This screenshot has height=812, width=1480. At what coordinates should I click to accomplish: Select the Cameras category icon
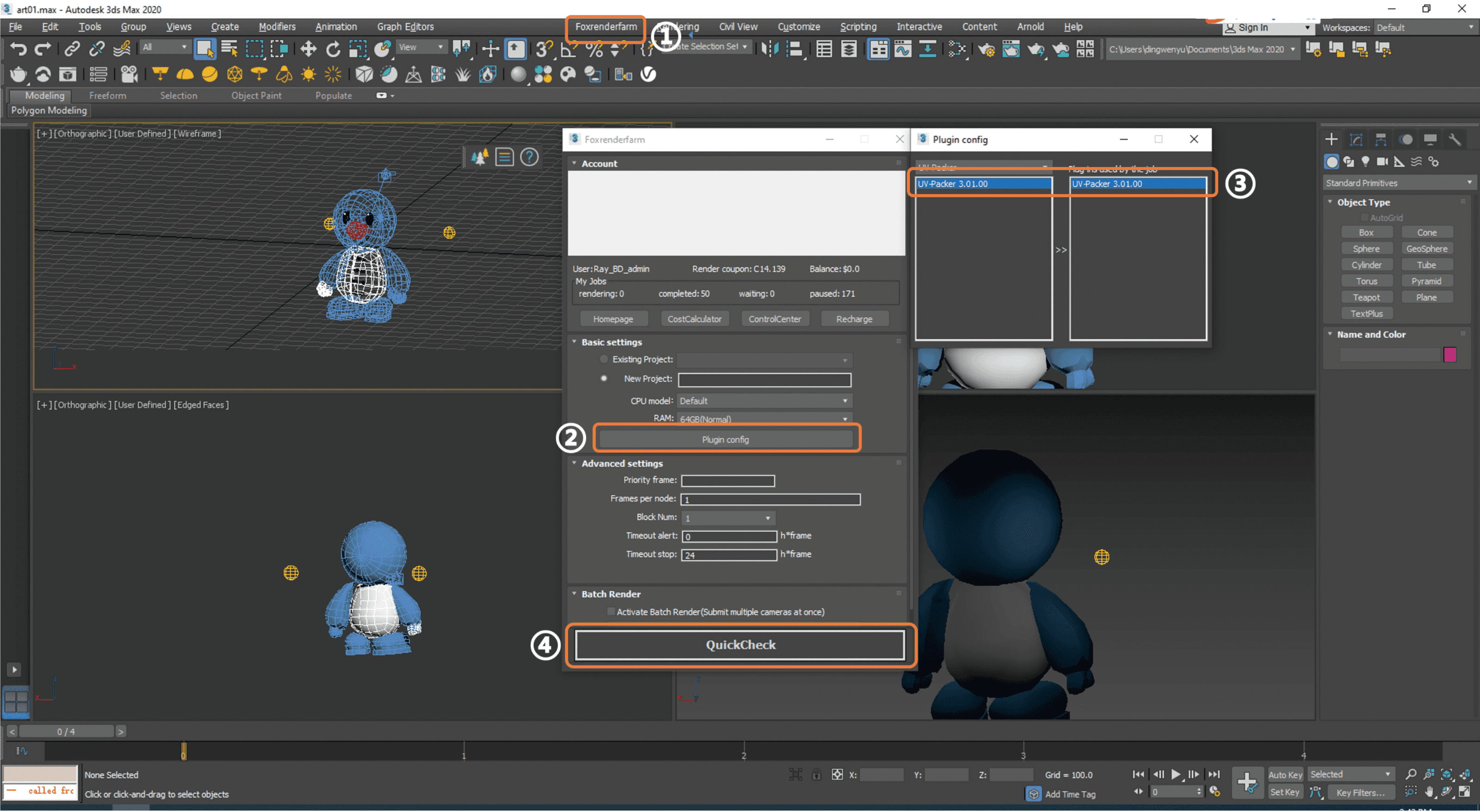coord(1382,162)
